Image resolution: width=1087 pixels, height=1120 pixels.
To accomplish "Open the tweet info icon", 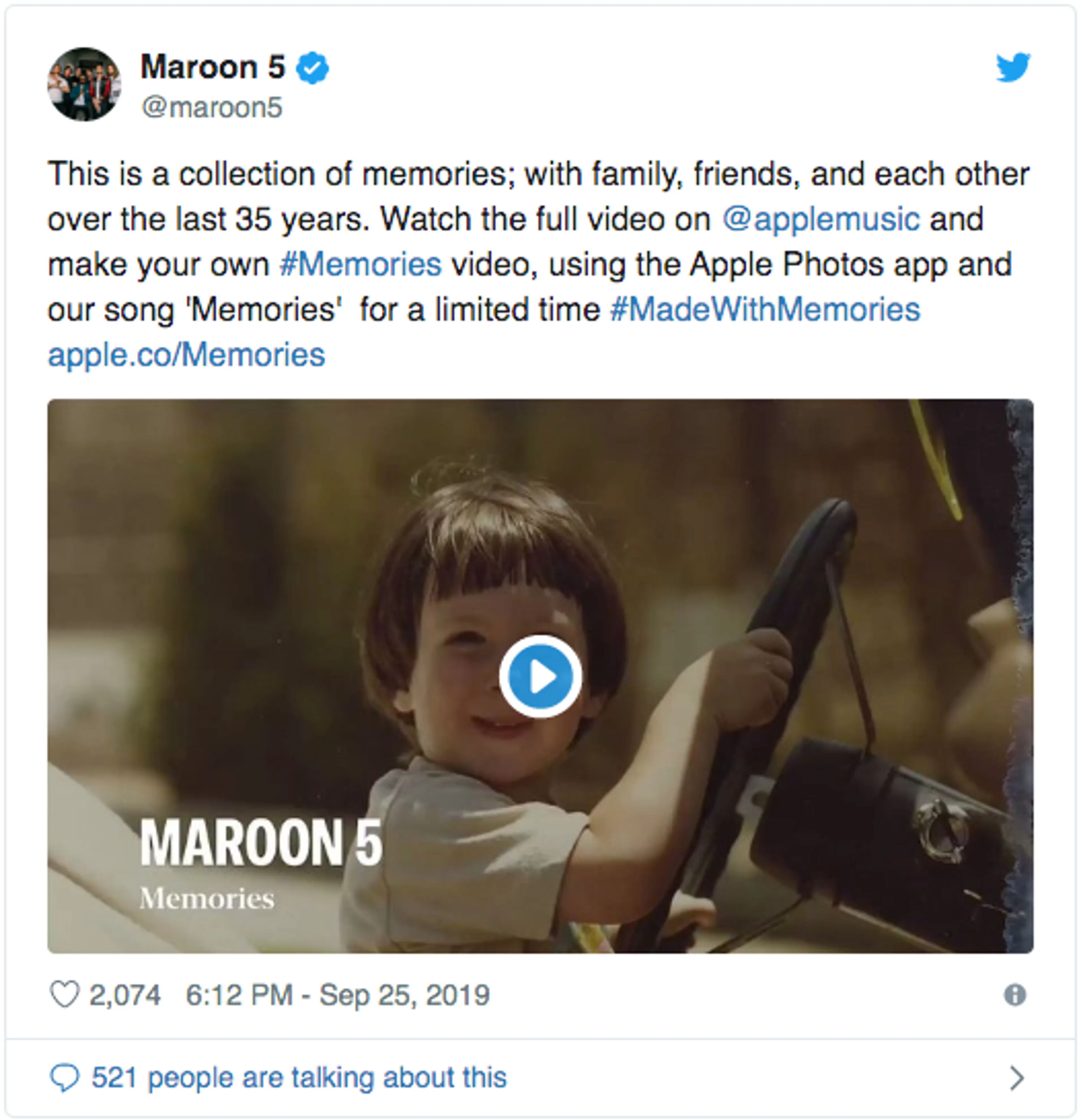I will [1015, 995].
